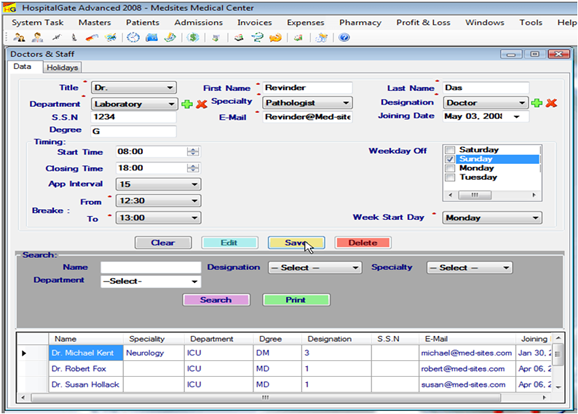Screen dimensions: 578x414
Task: Click the red X beside Department
Action: point(202,104)
